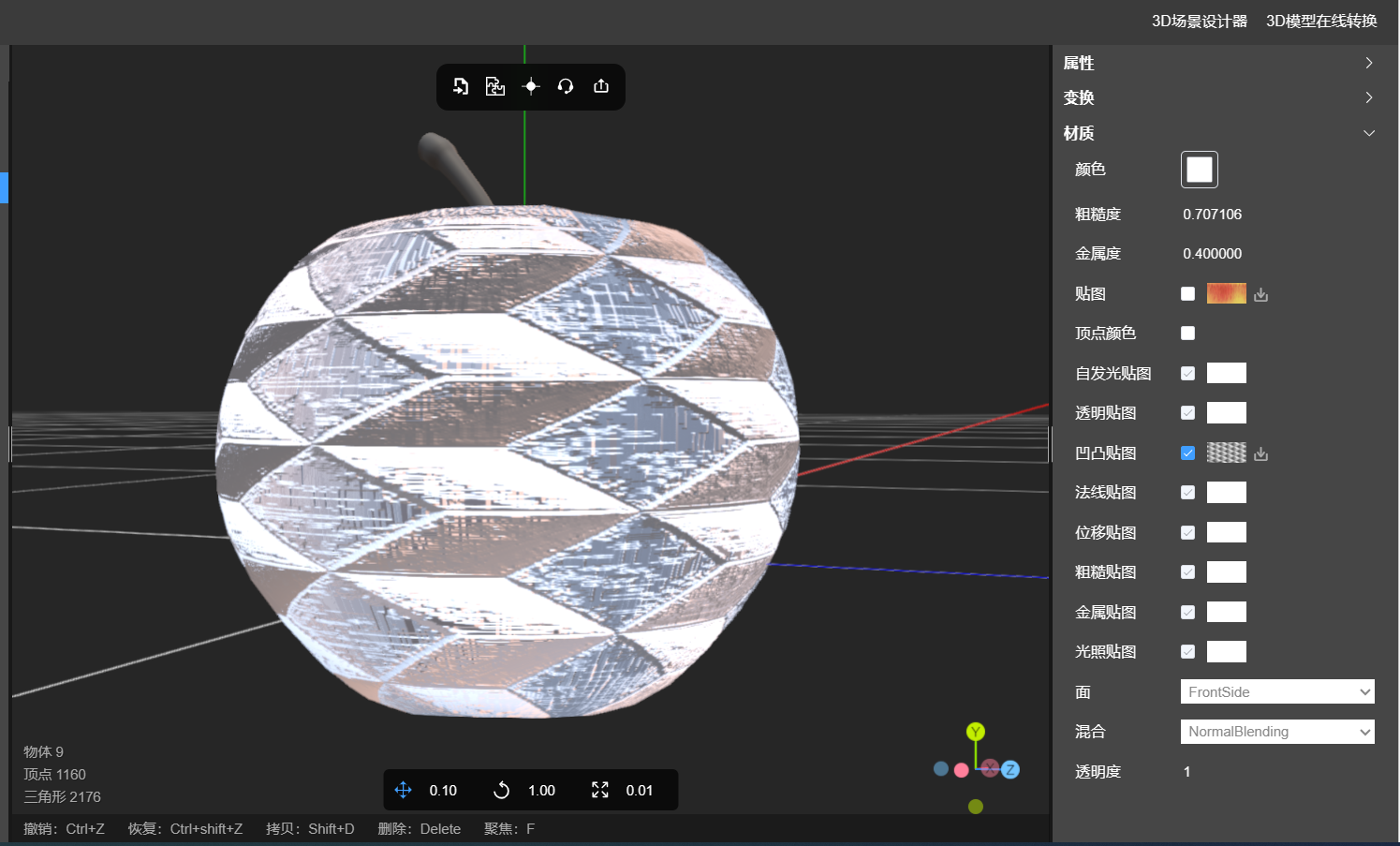Uncheck the 凹凸贴图 checkbox
The height and width of the screenshot is (846, 1400).
click(x=1187, y=453)
